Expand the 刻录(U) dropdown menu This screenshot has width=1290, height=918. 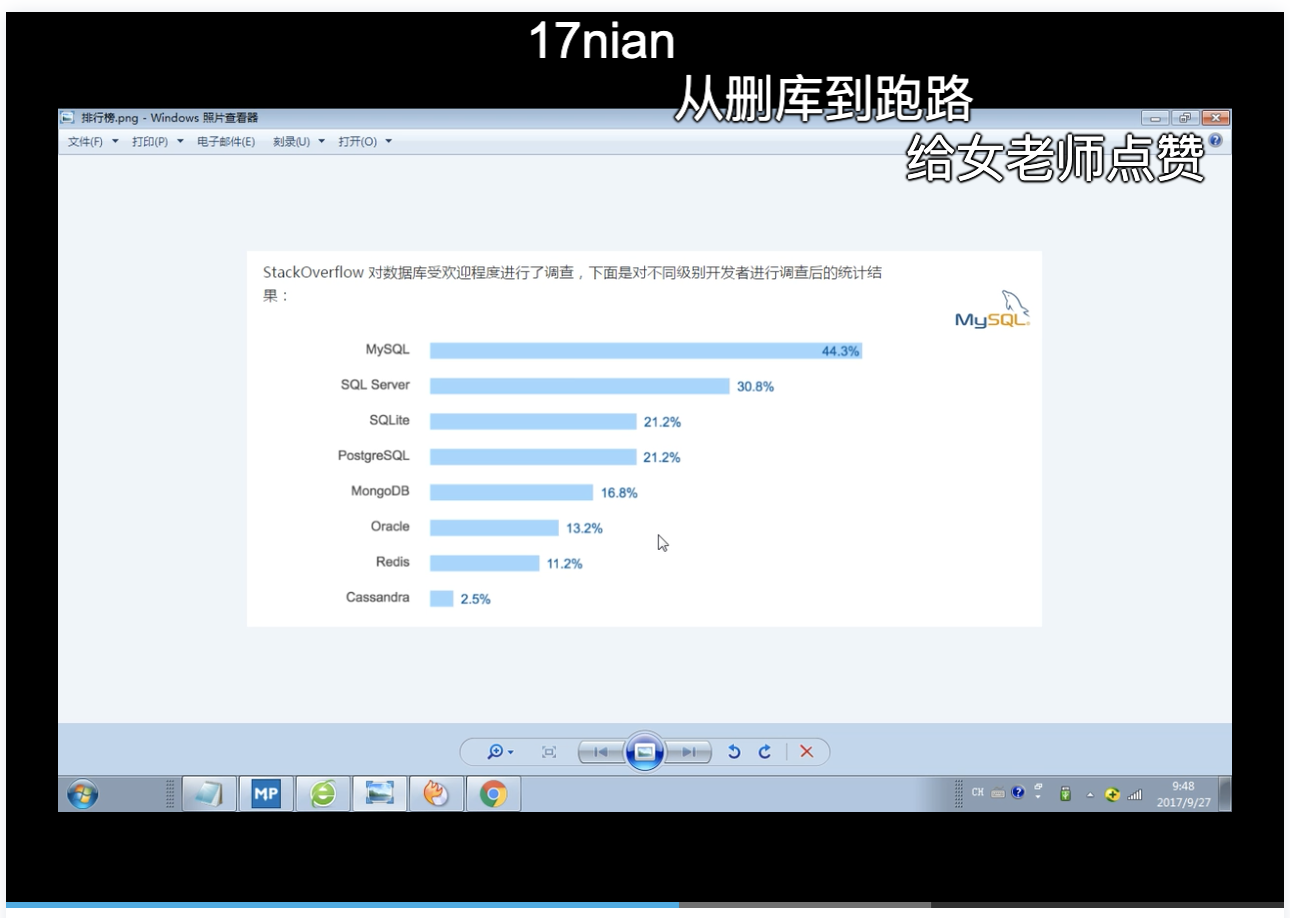[298, 142]
